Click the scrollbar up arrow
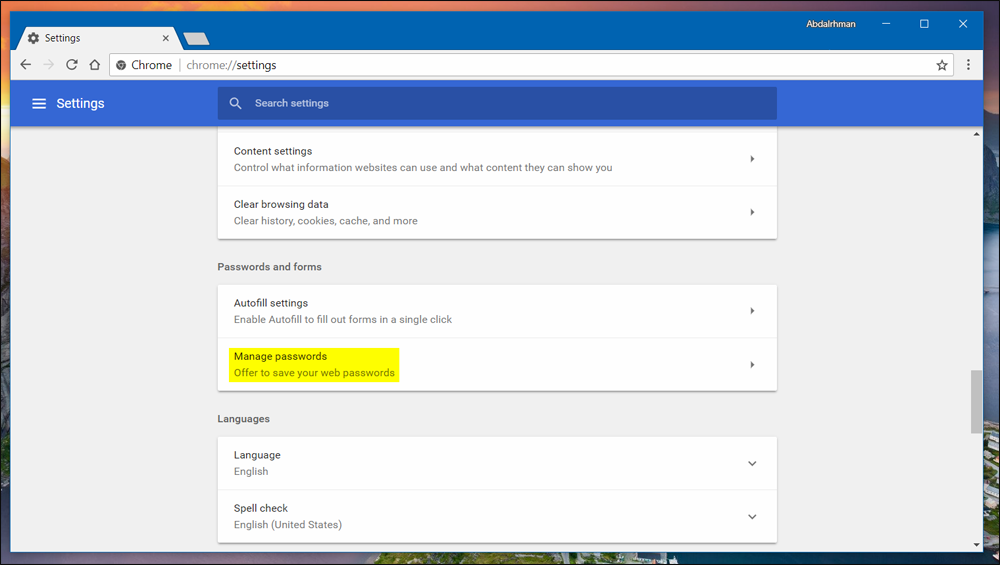 point(976,134)
